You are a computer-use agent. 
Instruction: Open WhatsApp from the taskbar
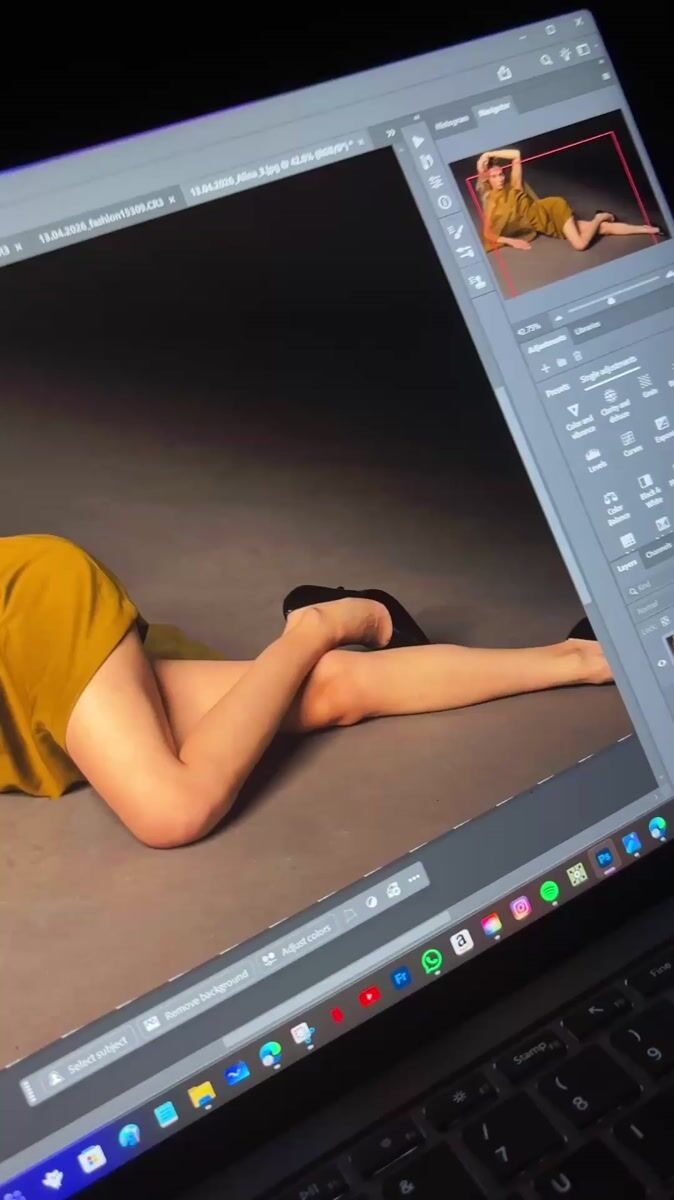431,961
